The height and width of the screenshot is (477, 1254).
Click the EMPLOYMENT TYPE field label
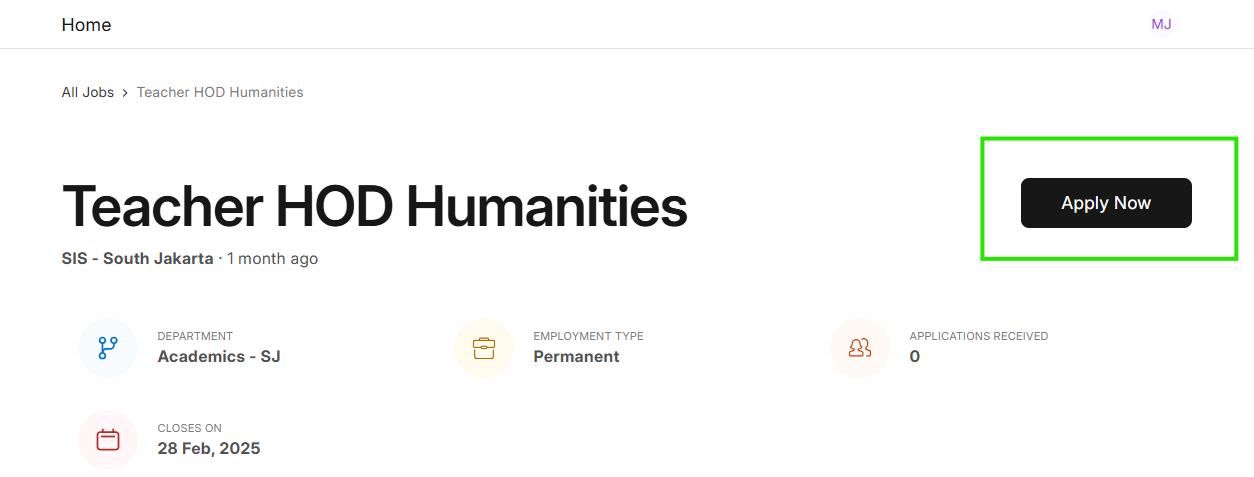(x=588, y=336)
